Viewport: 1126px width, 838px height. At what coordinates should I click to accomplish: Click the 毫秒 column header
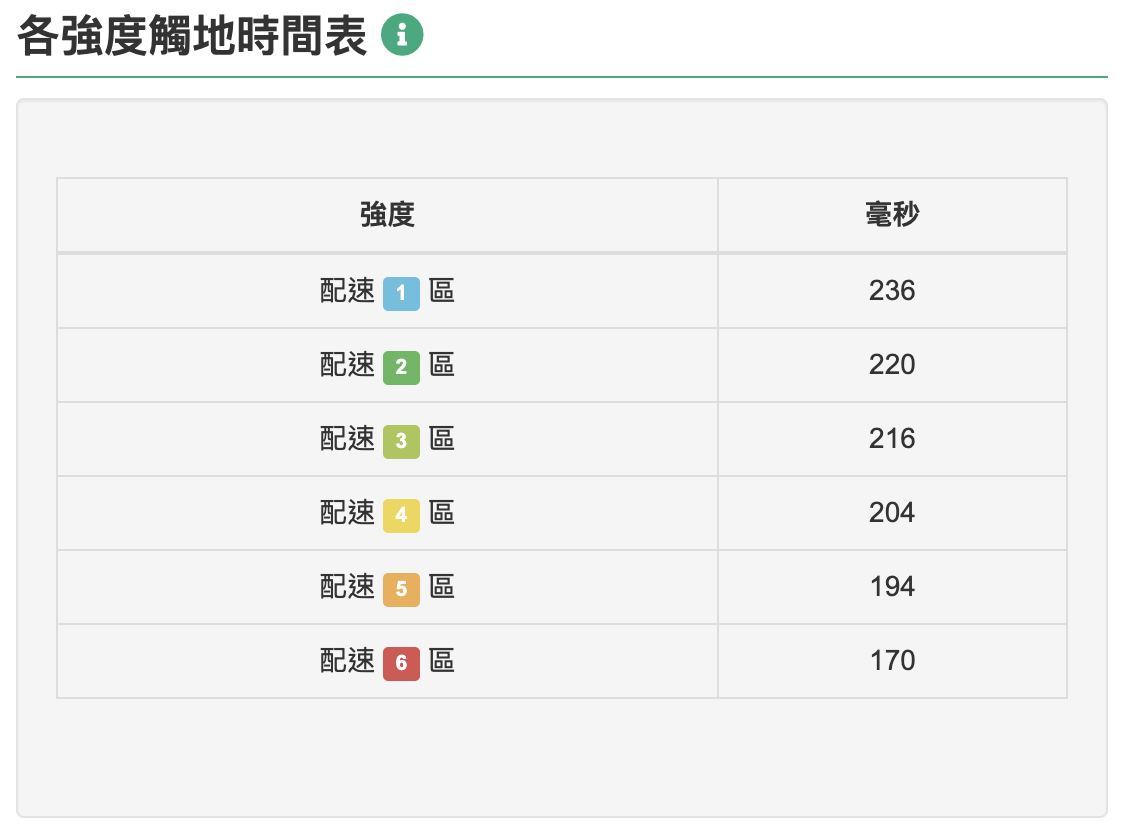(892, 215)
